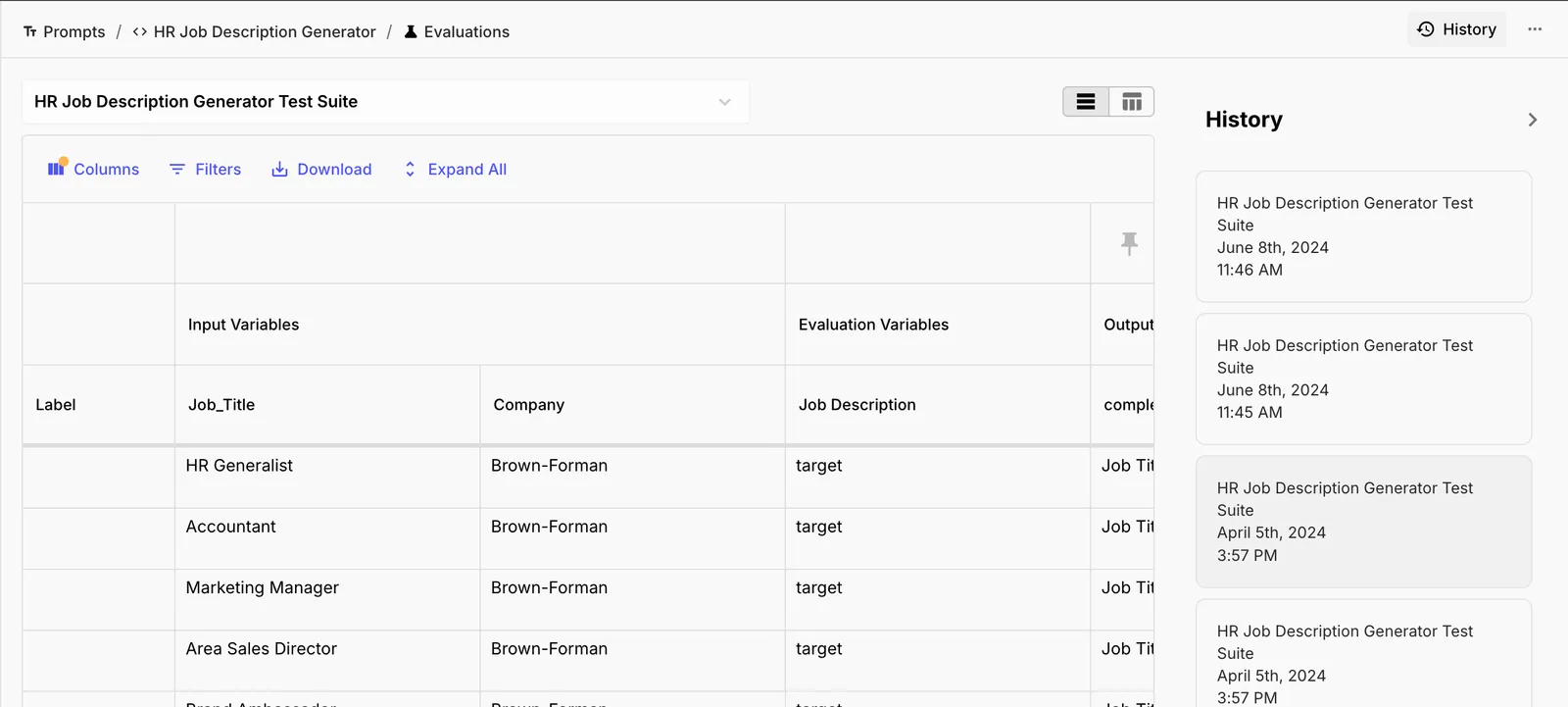Click target in the Accountant row
Image resolution: width=1568 pixels, height=707 pixels.
[818, 527]
